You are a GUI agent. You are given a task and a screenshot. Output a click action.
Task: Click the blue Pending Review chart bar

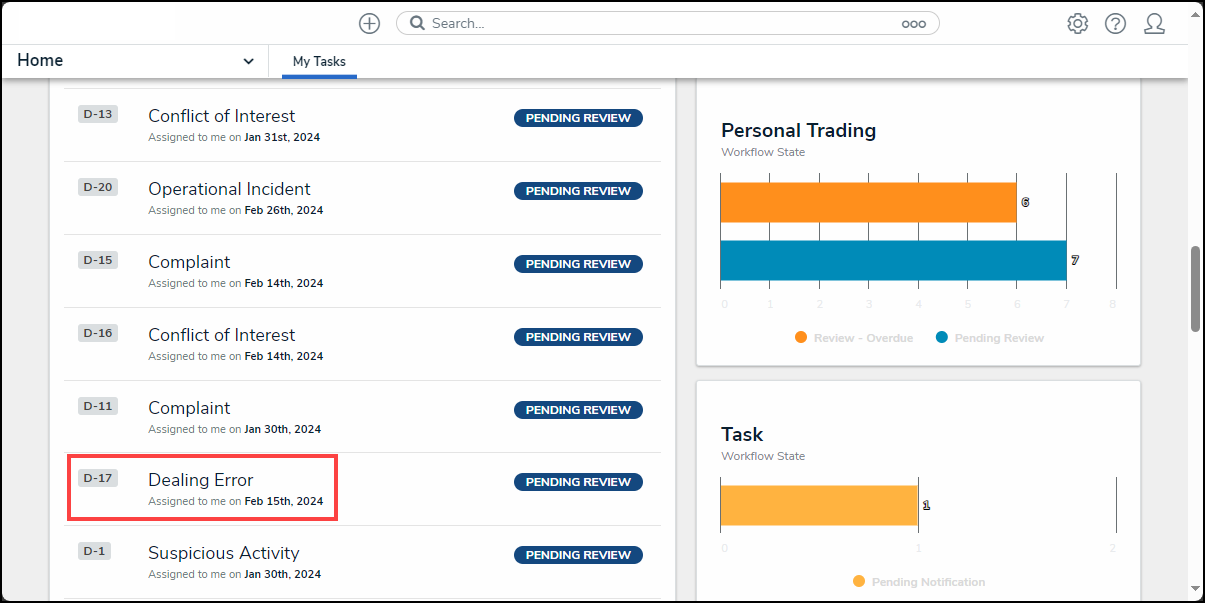892,260
